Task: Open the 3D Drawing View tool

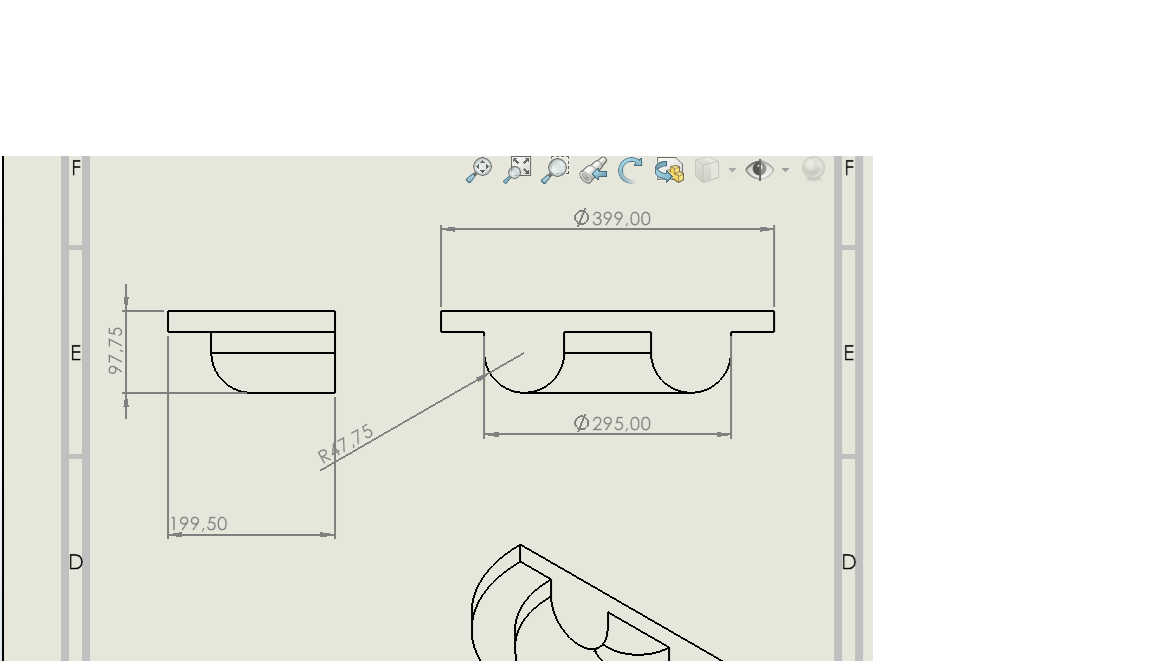Action: pyautogui.click(x=669, y=171)
